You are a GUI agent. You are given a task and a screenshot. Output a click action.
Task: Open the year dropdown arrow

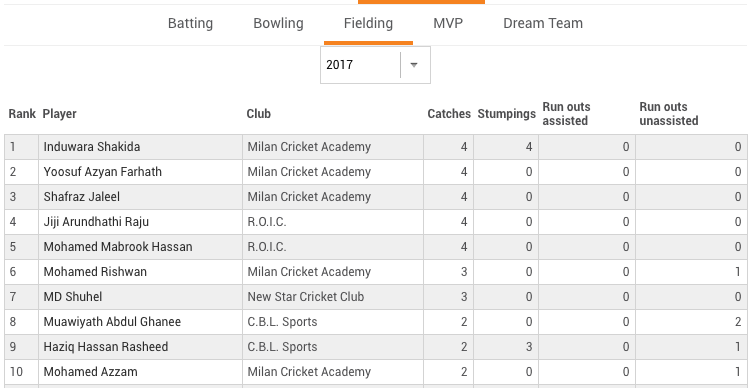(x=414, y=65)
